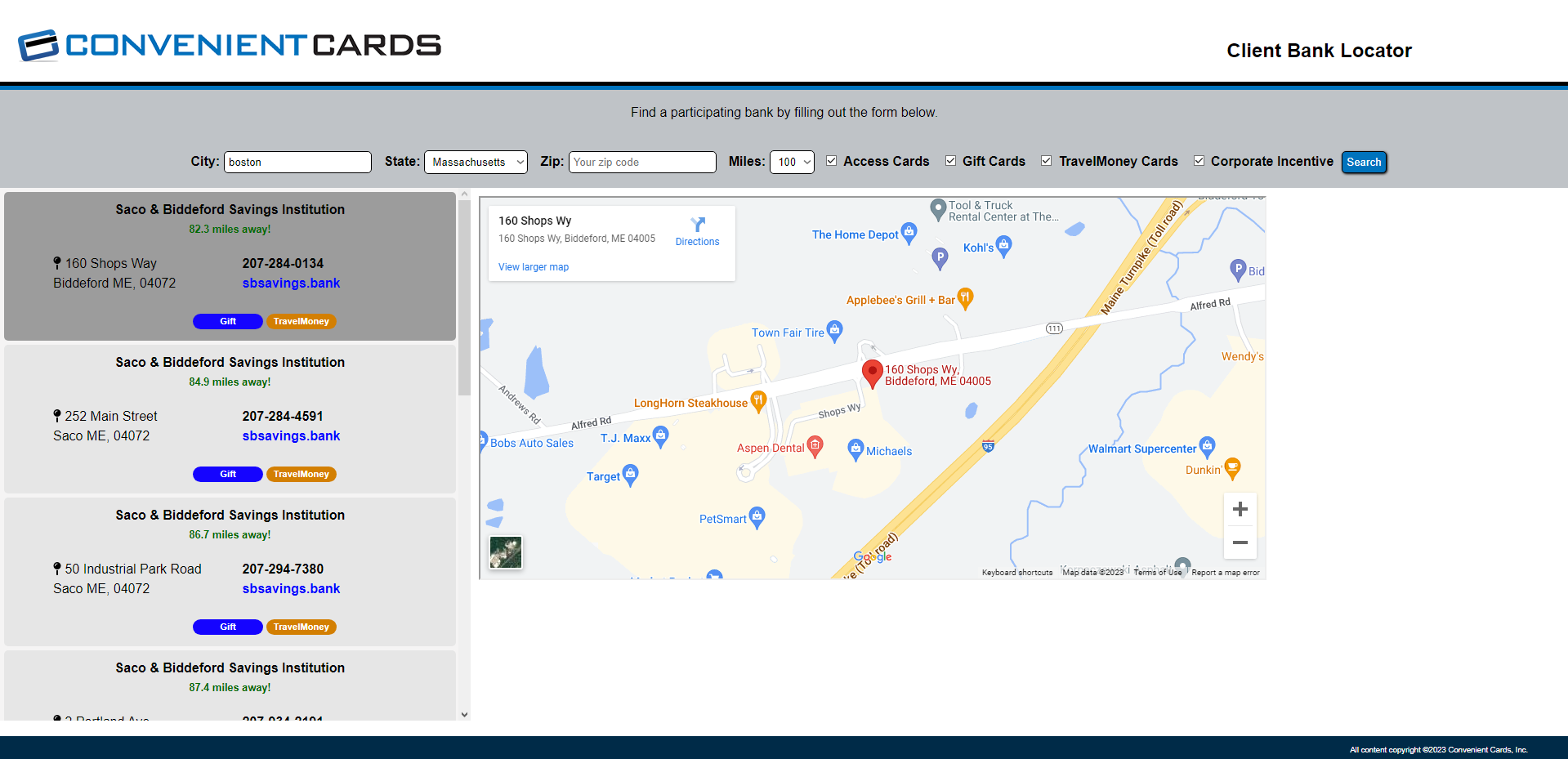This screenshot has height=759, width=1568.
Task: Click the TravelMoney badge for 50 Industrial Park Road
Action: (x=301, y=627)
